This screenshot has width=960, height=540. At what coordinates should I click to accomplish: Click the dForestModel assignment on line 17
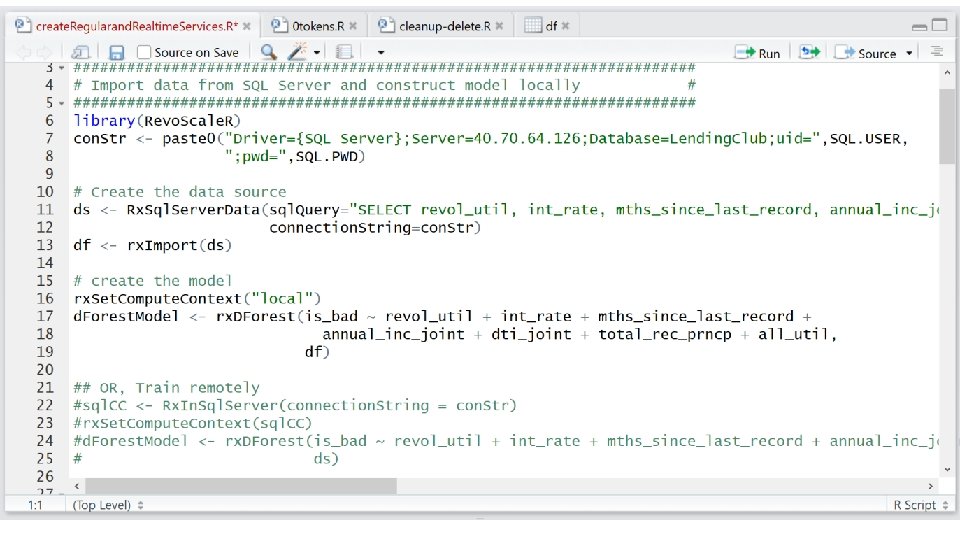[x=442, y=316]
